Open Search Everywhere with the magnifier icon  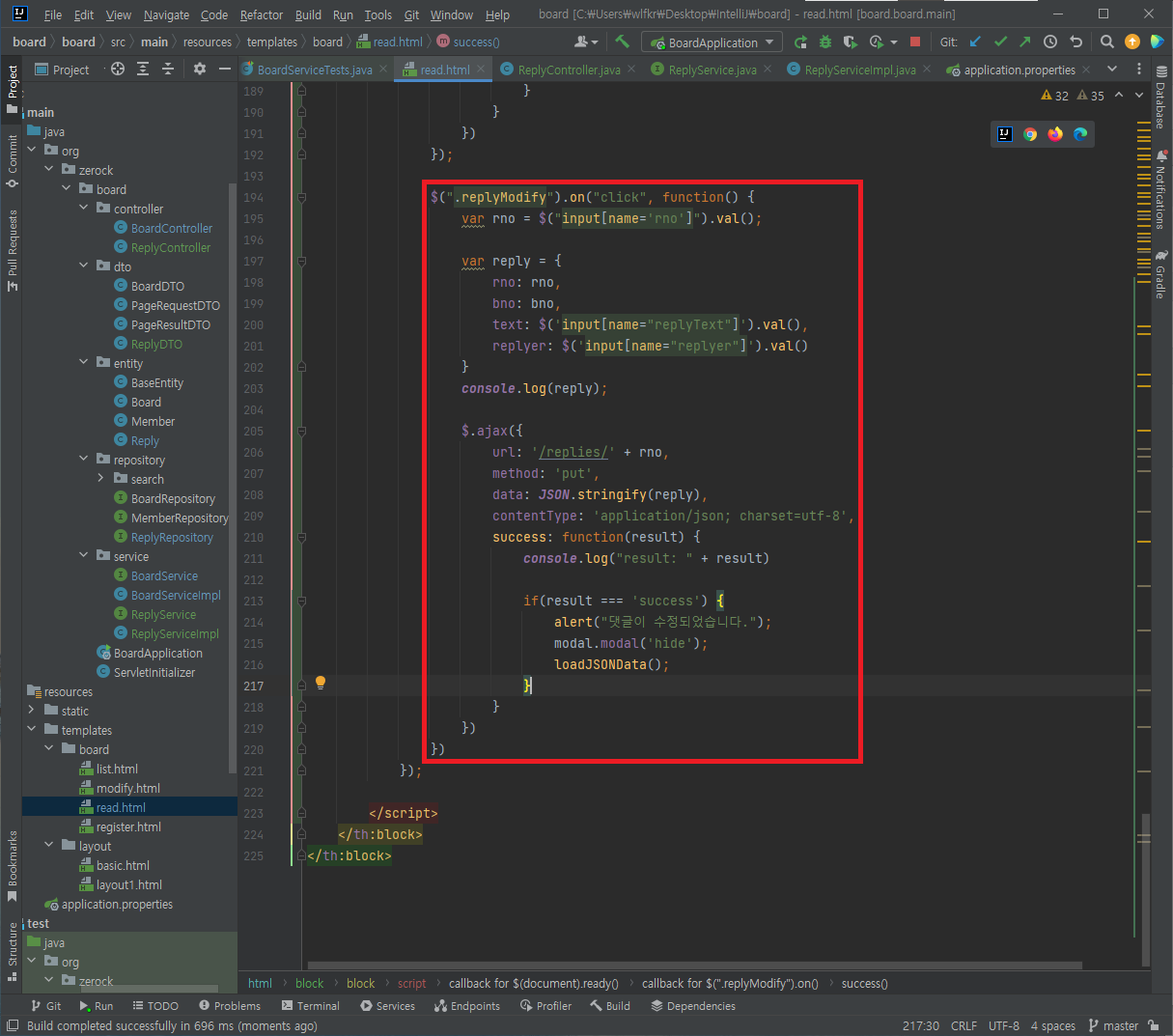click(x=1107, y=42)
